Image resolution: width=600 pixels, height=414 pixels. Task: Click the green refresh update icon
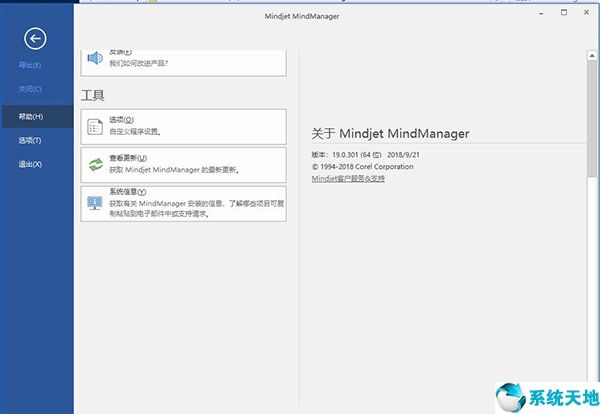pos(95,165)
